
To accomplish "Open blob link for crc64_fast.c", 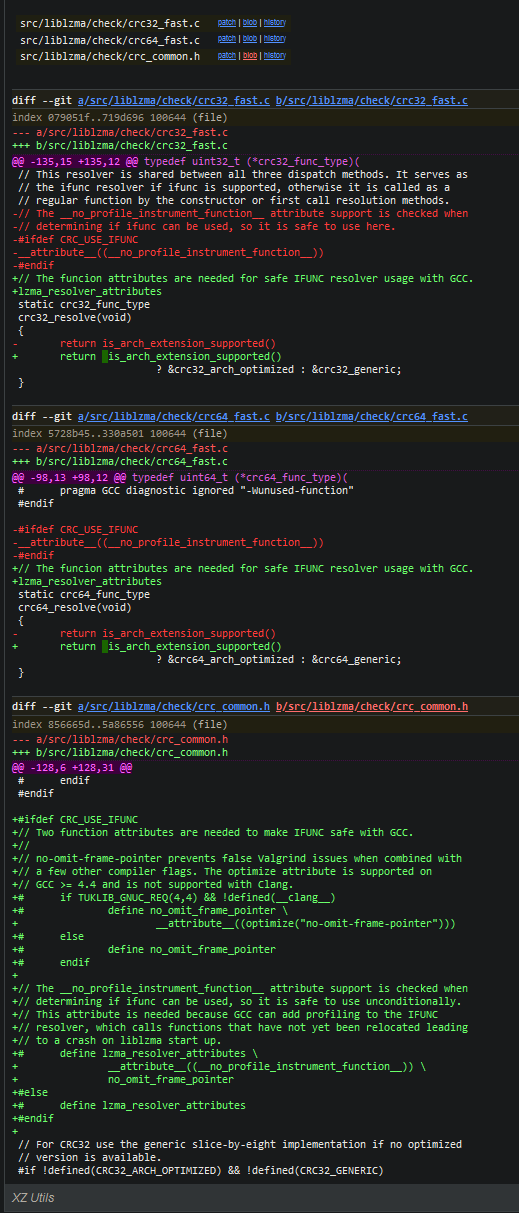I will click(x=250, y=39).
